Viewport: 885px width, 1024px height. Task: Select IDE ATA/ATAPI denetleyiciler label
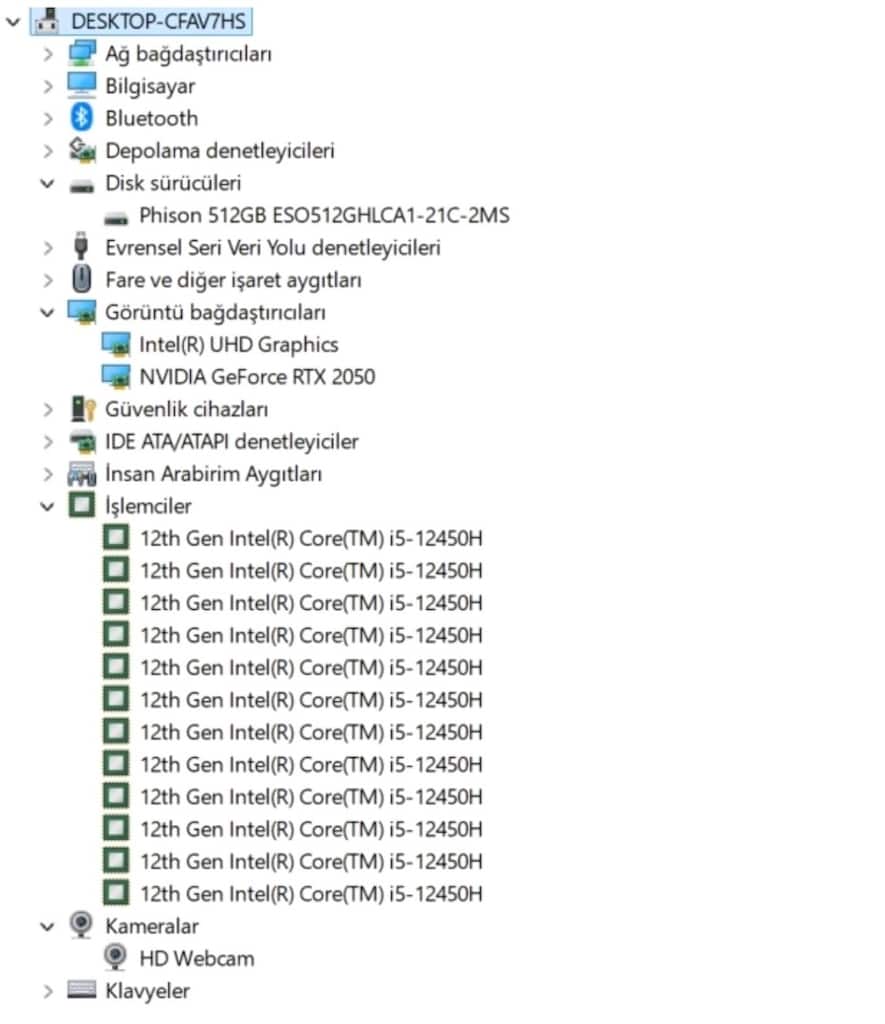coord(231,442)
